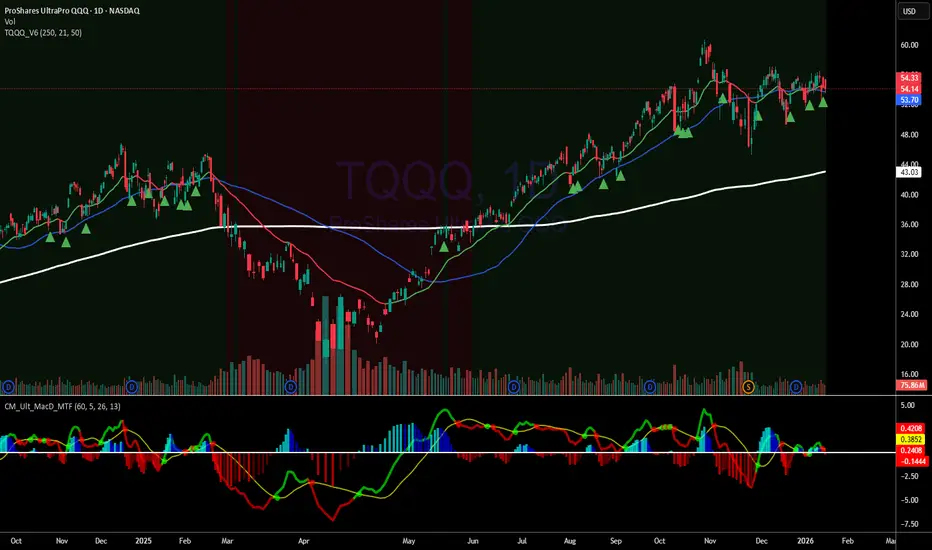This screenshot has height=550, width=932.
Task: Click the dividend D marker just before Jul
Action: [514, 387]
